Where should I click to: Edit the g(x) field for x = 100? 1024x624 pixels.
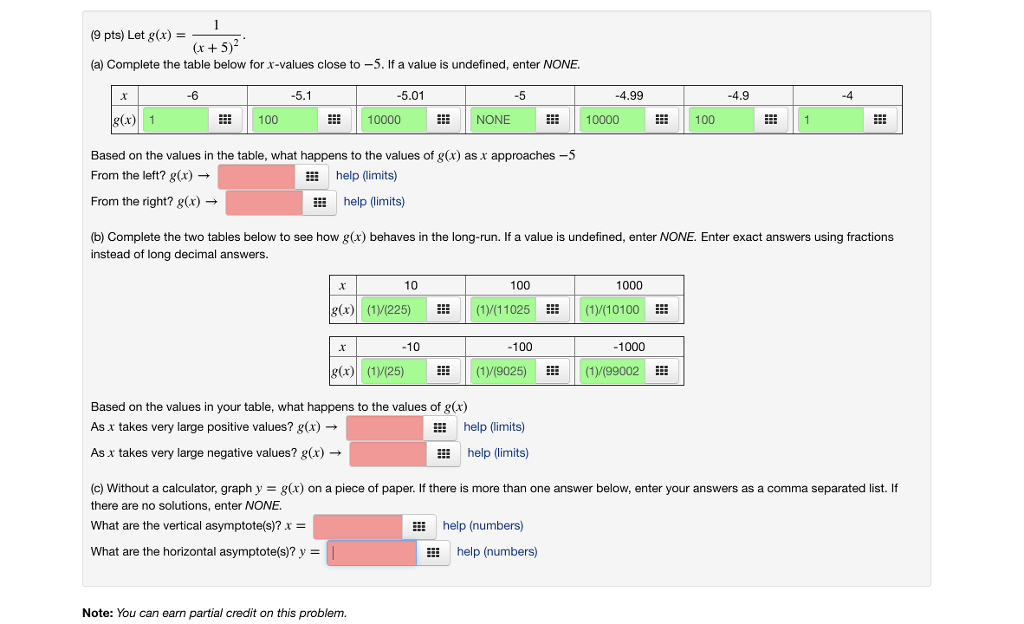pyautogui.click(x=504, y=309)
